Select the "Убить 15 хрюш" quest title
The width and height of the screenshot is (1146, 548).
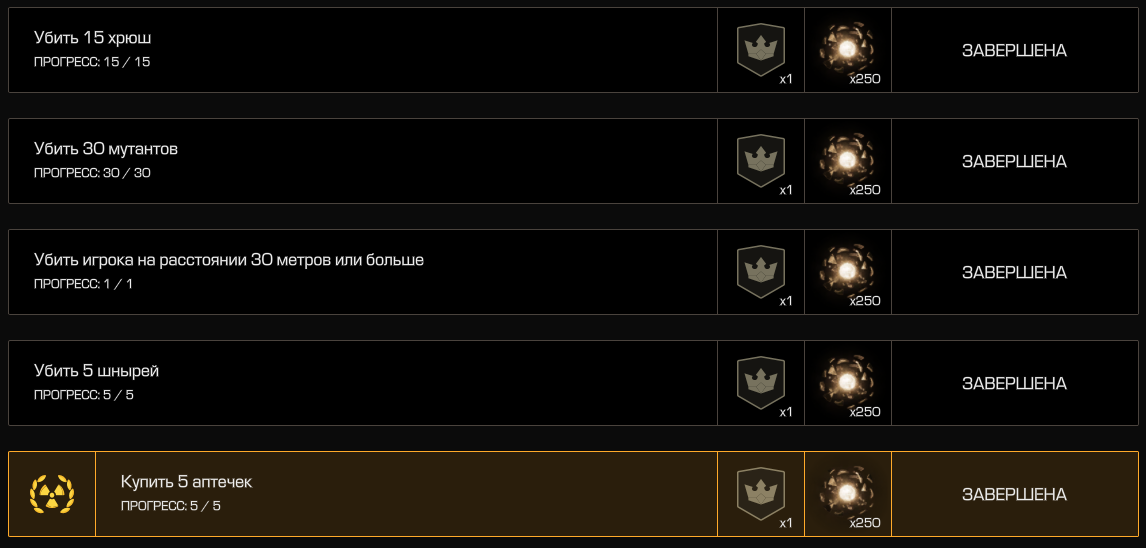click(93, 38)
